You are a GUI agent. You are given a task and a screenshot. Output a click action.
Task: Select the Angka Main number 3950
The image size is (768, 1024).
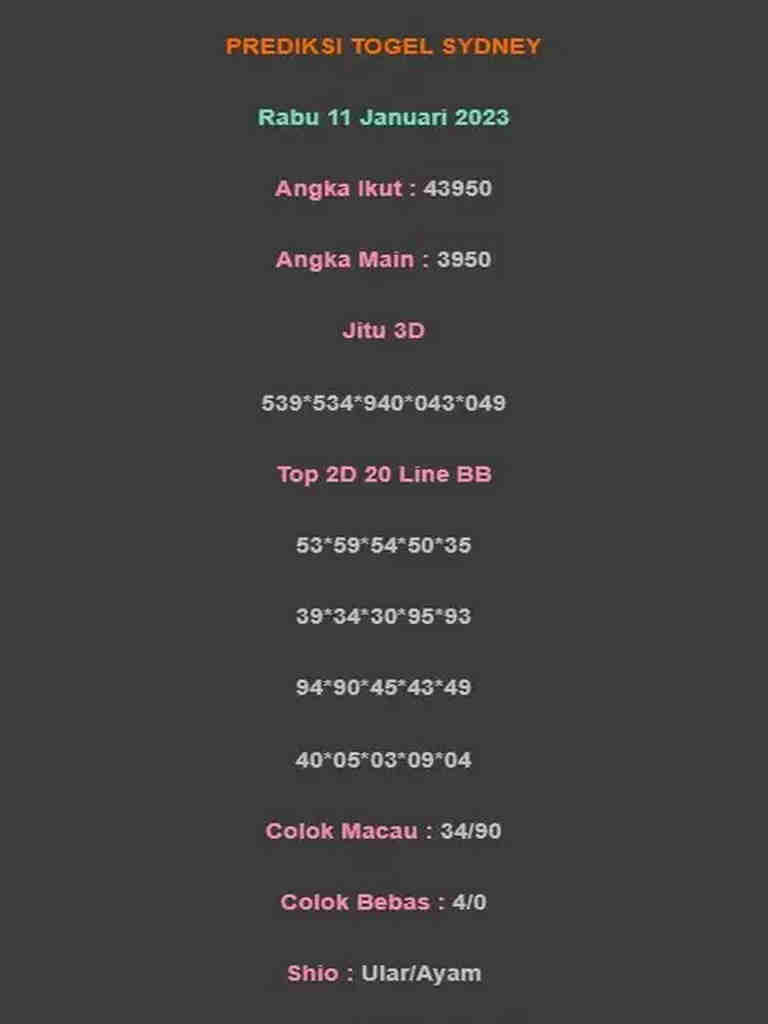[464, 260]
